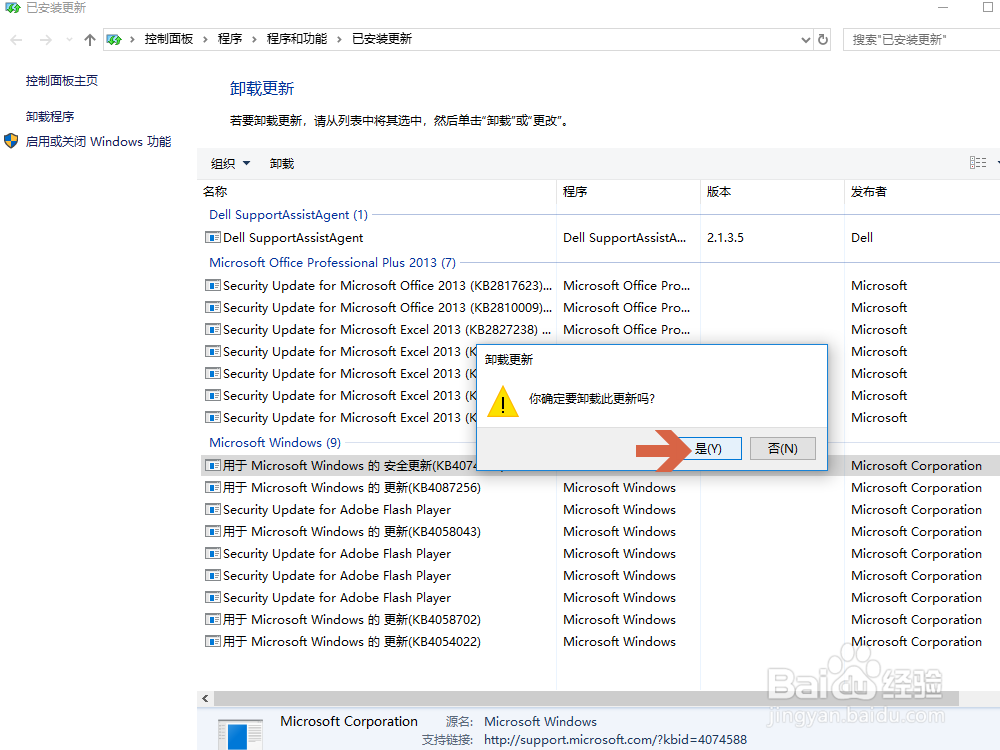Expand the chevron after 程序 breadcrumb
The height and width of the screenshot is (750, 1000).
[254, 40]
